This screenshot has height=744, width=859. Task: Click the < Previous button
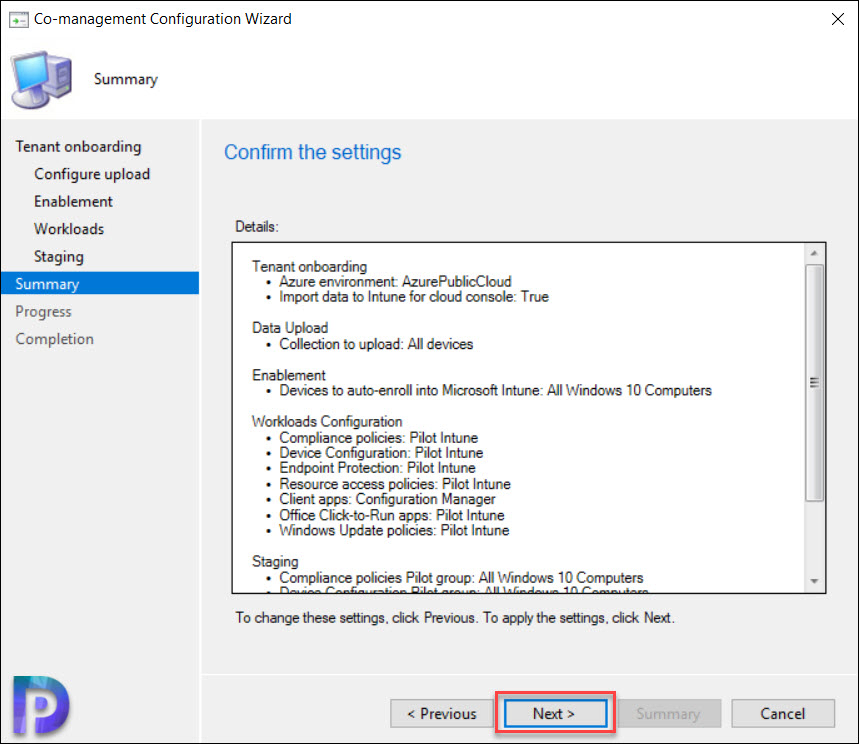[x=442, y=713]
